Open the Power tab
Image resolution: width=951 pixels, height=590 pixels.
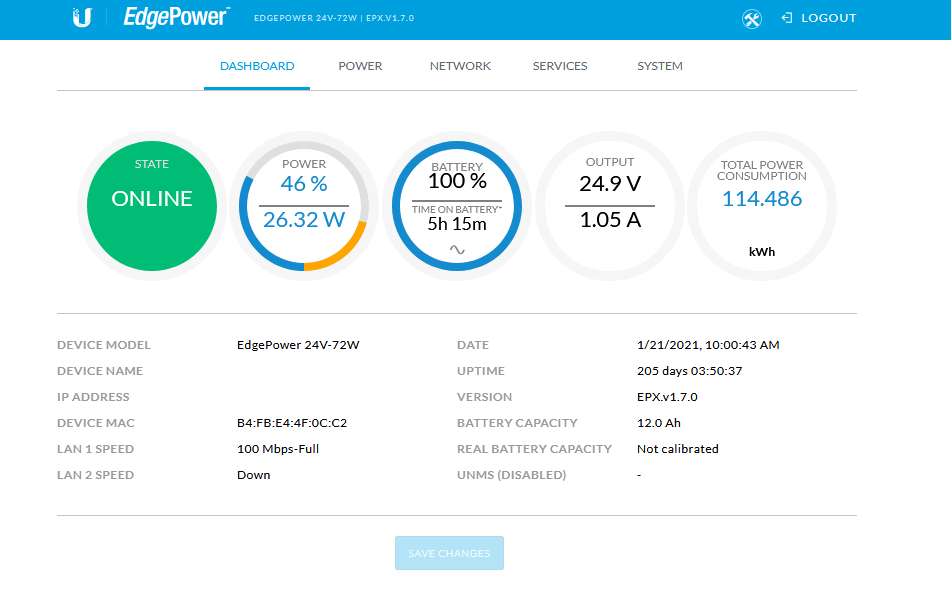click(x=360, y=66)
